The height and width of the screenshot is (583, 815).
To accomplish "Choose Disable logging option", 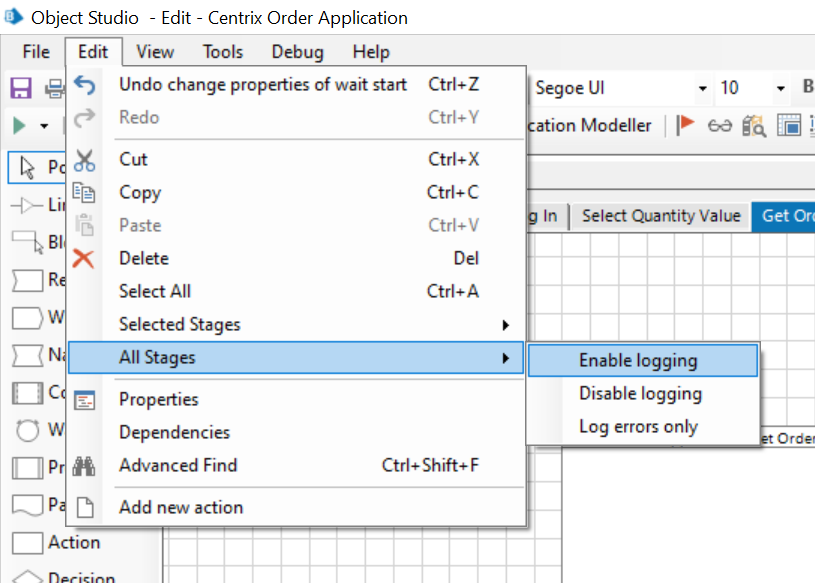I will (640, 394).
